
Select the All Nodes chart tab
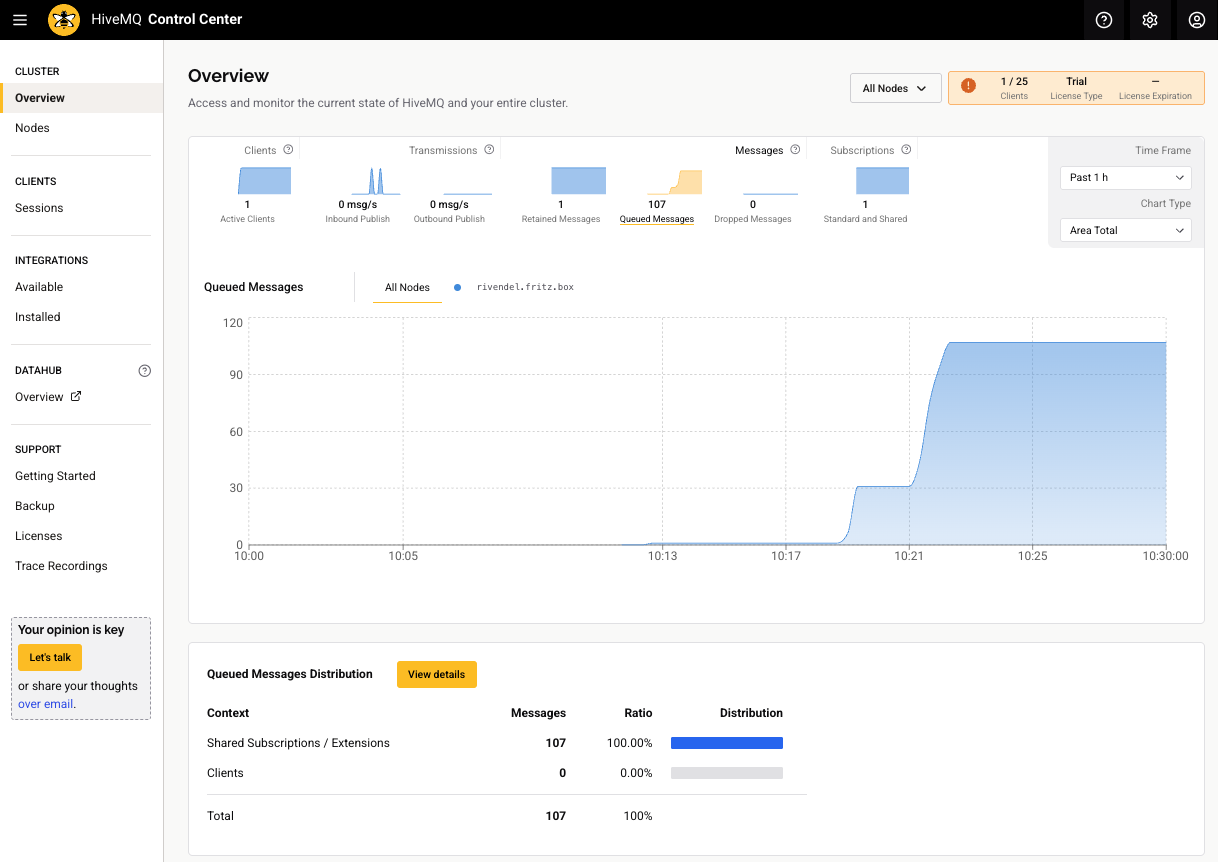(x=407, y=287)
